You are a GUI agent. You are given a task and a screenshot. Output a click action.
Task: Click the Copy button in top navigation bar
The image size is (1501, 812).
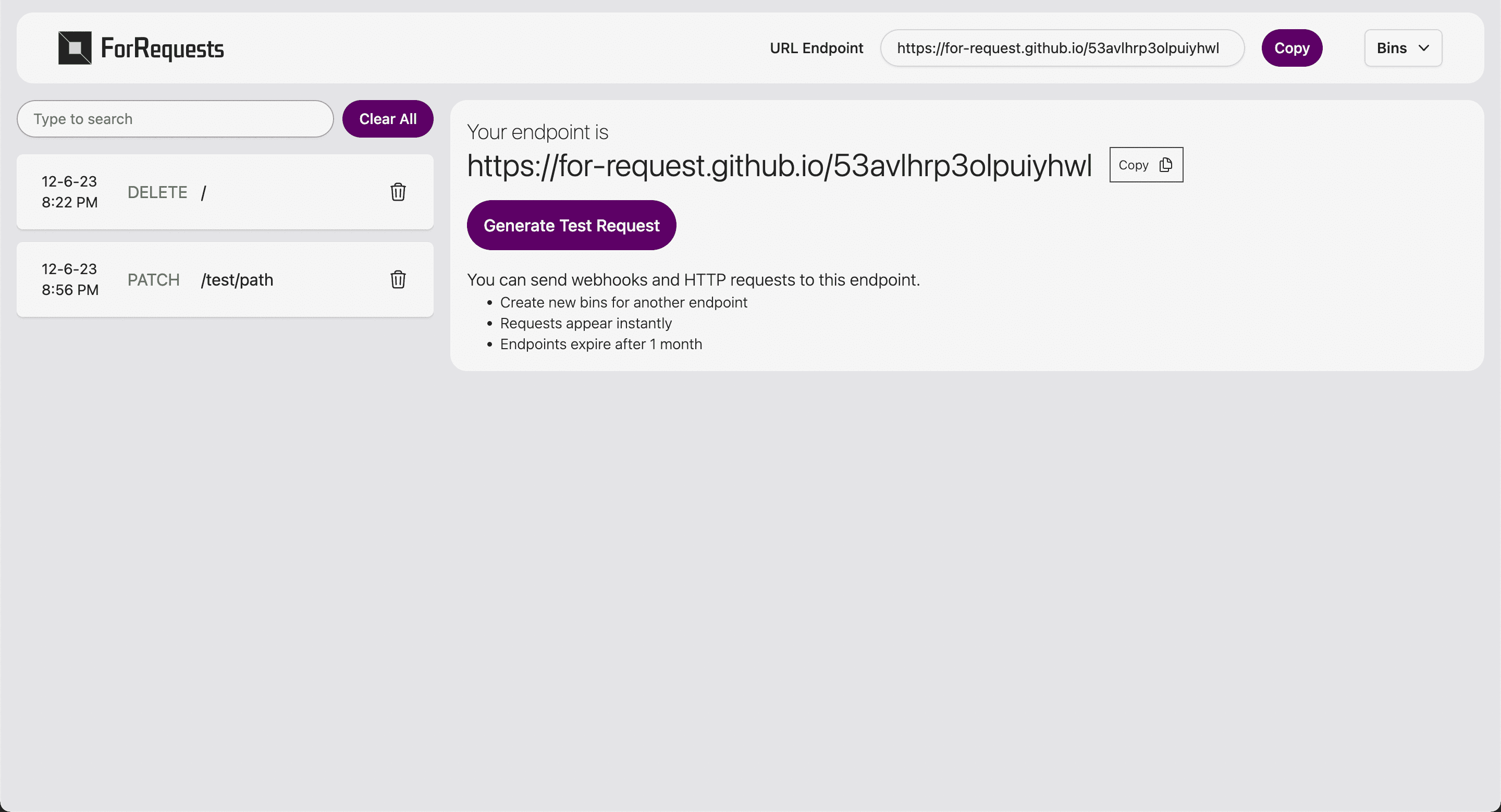[x=1291, y=47]
